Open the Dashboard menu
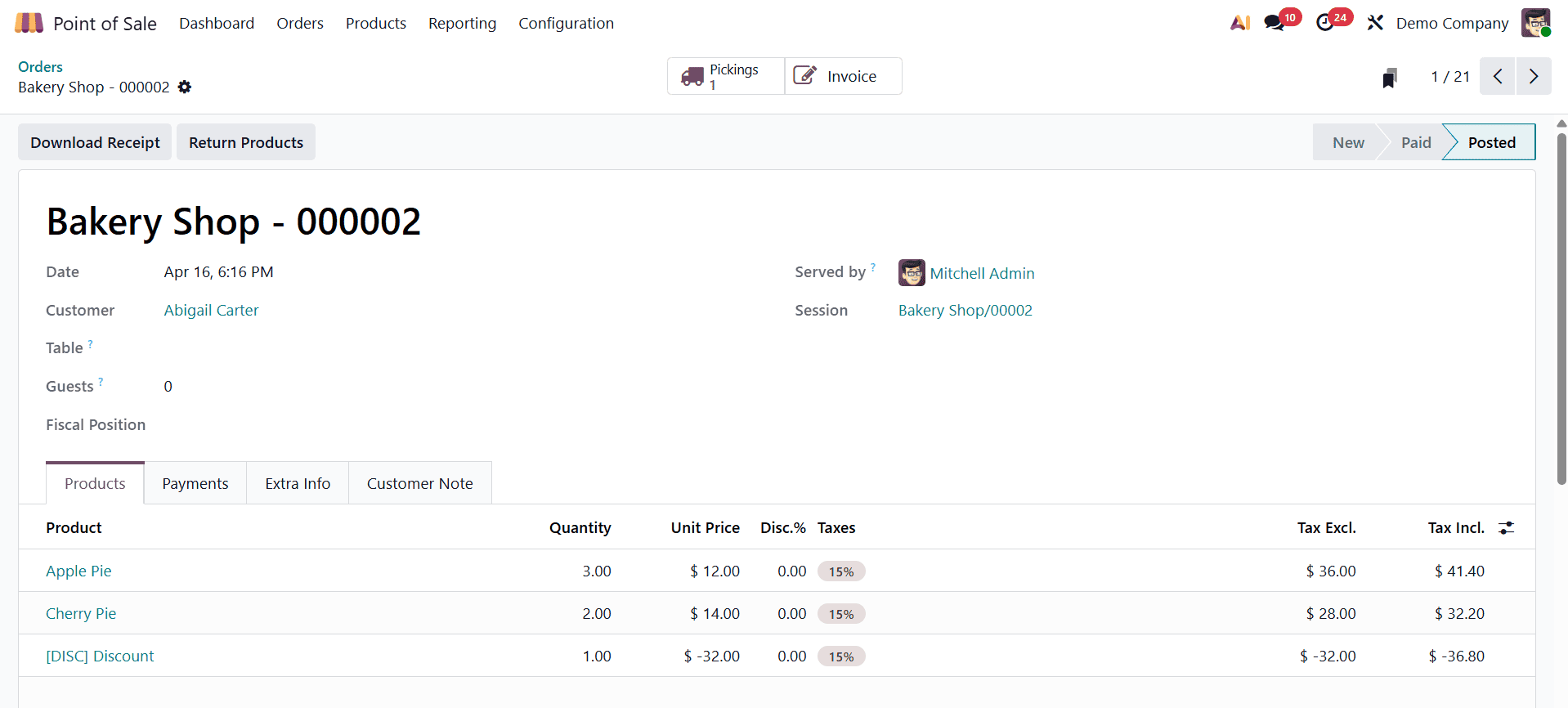This screenshot has width=1568, height=708. tap(217, 23)
